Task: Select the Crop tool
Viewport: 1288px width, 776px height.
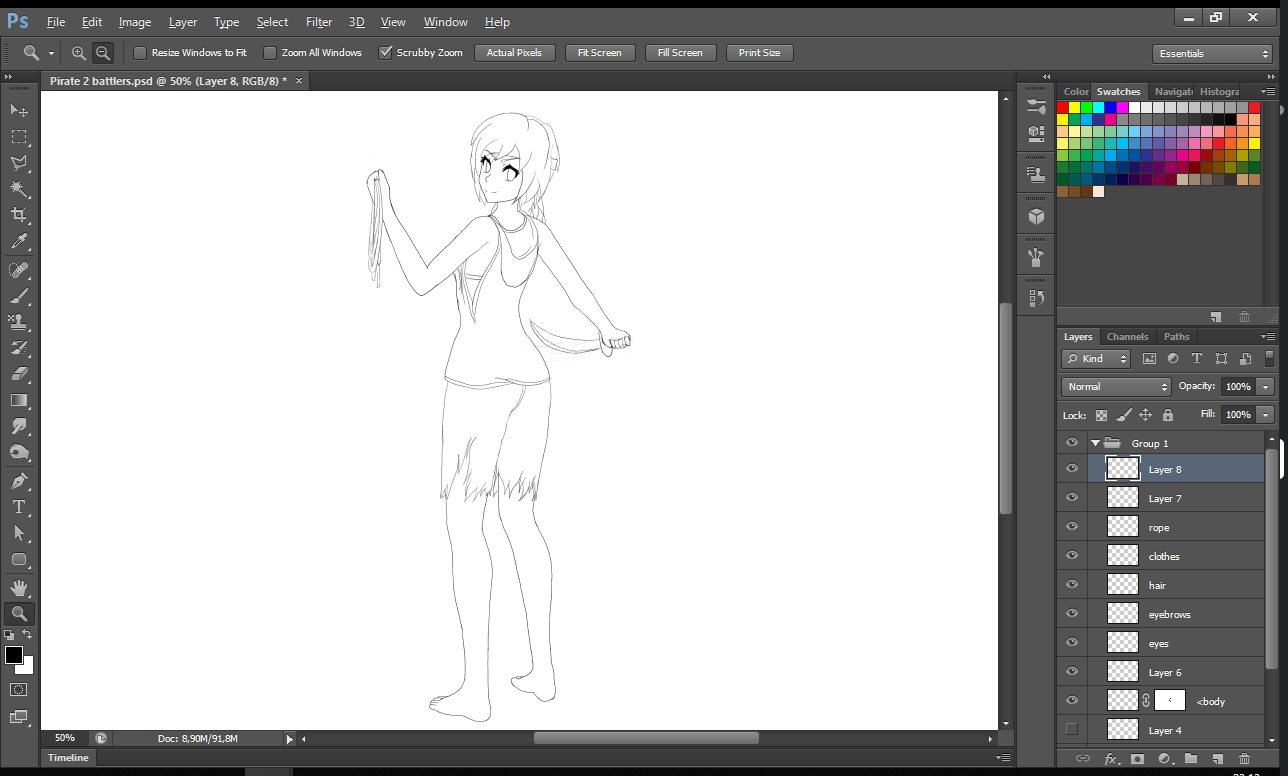Action: pos(19,214)
